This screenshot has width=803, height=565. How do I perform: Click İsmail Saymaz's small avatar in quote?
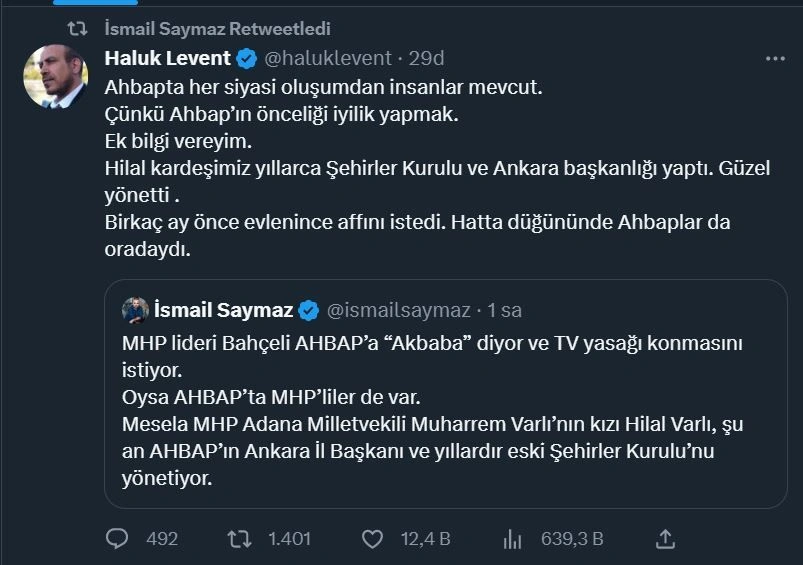tap(135, 310)
